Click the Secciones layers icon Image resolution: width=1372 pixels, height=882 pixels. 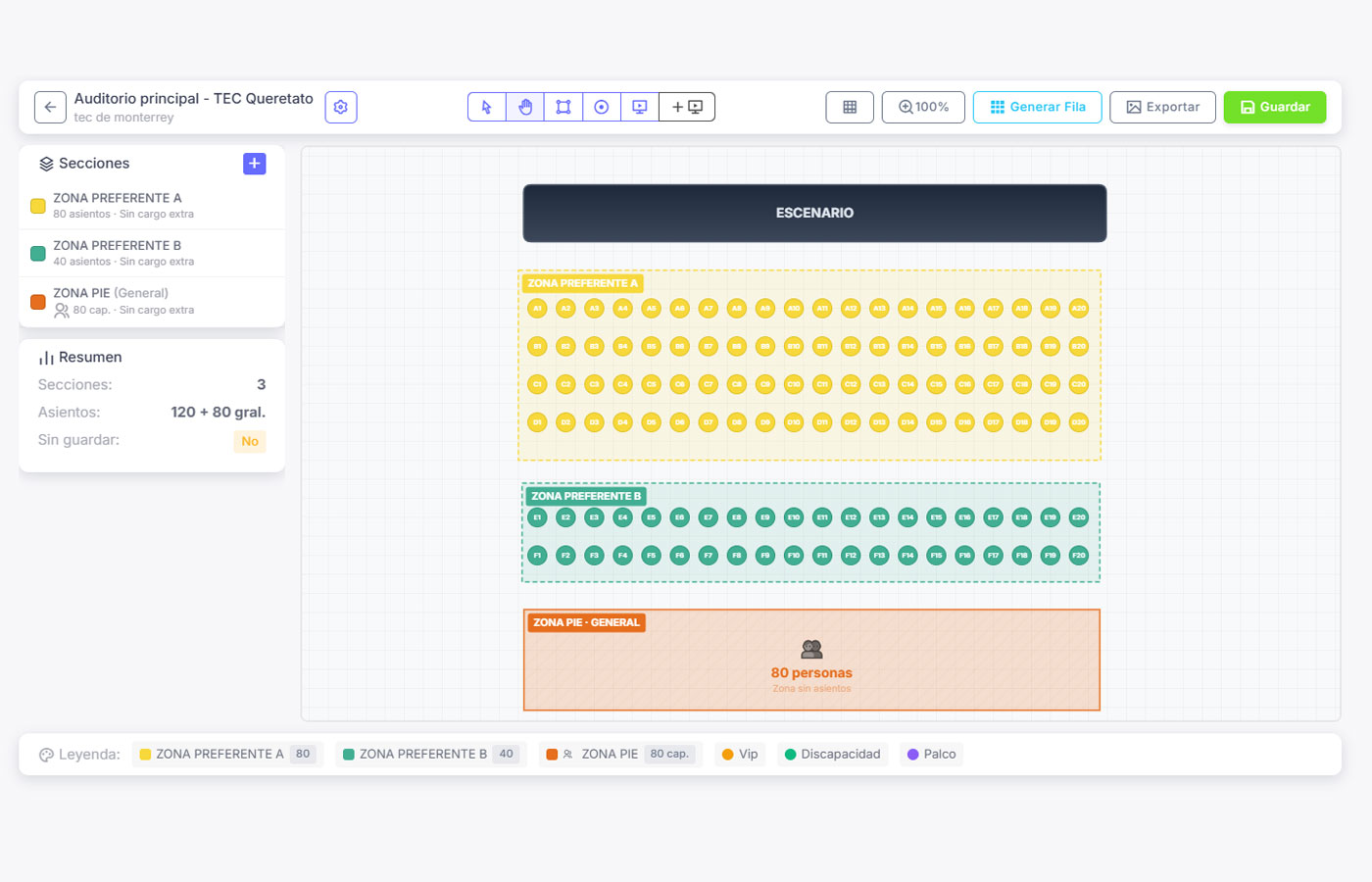pyautogui.click(x=46, y=164)
